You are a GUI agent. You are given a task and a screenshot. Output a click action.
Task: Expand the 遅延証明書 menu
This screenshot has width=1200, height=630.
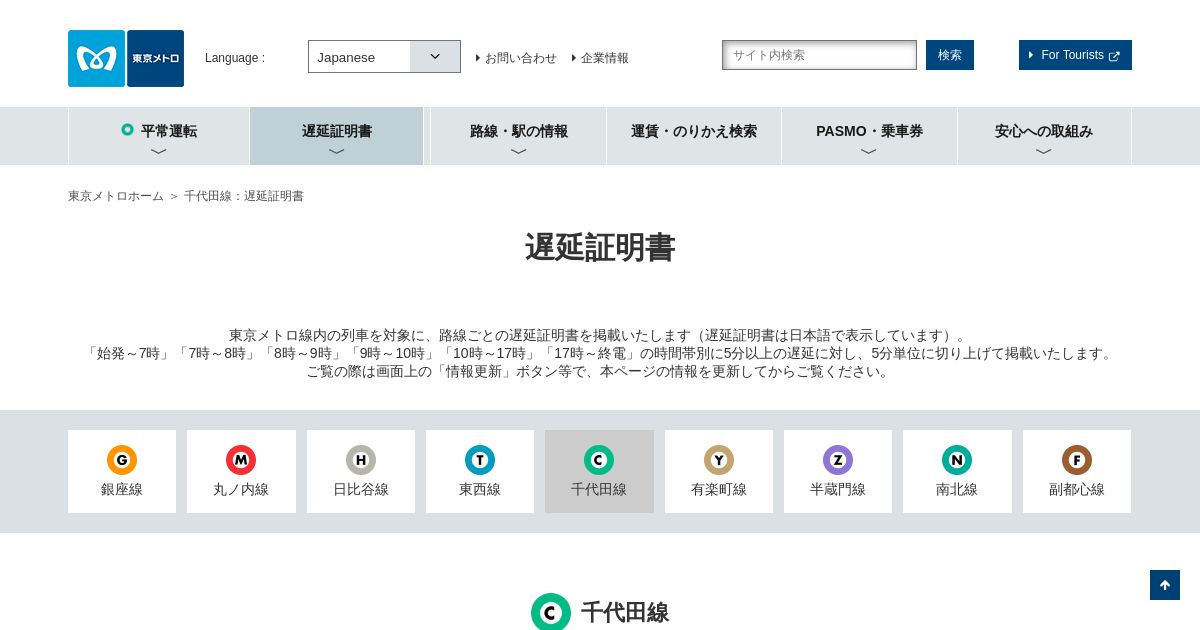coord(337,136)
